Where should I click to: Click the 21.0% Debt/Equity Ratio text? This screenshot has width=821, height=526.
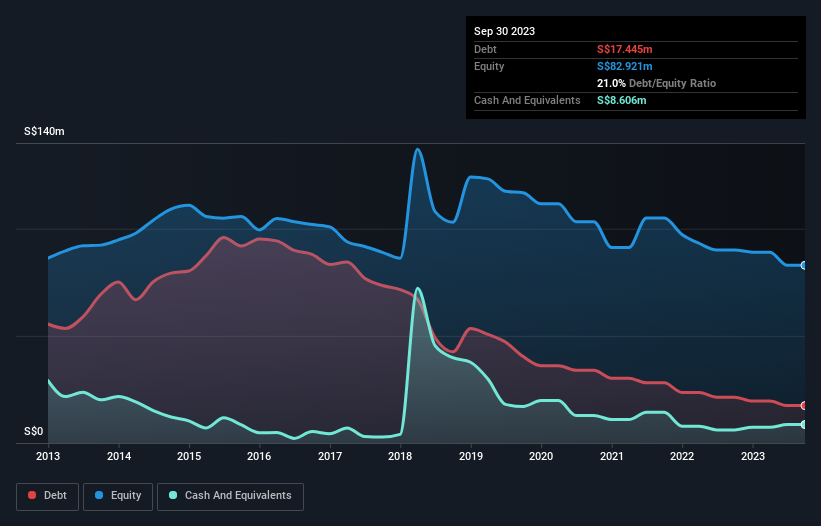(x=656, y=83)
